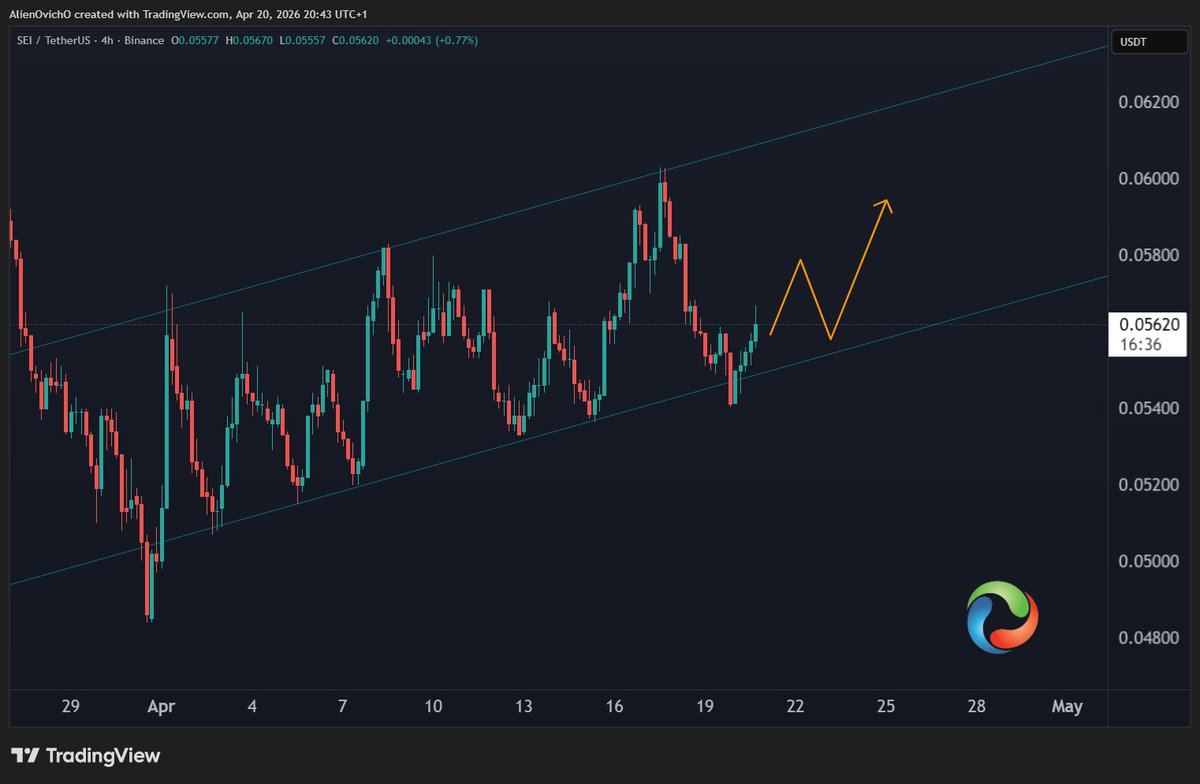Viewport: 1200px width, 784px height.
Task: Click the 0.06200 price axis label
Action: tap(1150, 102)
